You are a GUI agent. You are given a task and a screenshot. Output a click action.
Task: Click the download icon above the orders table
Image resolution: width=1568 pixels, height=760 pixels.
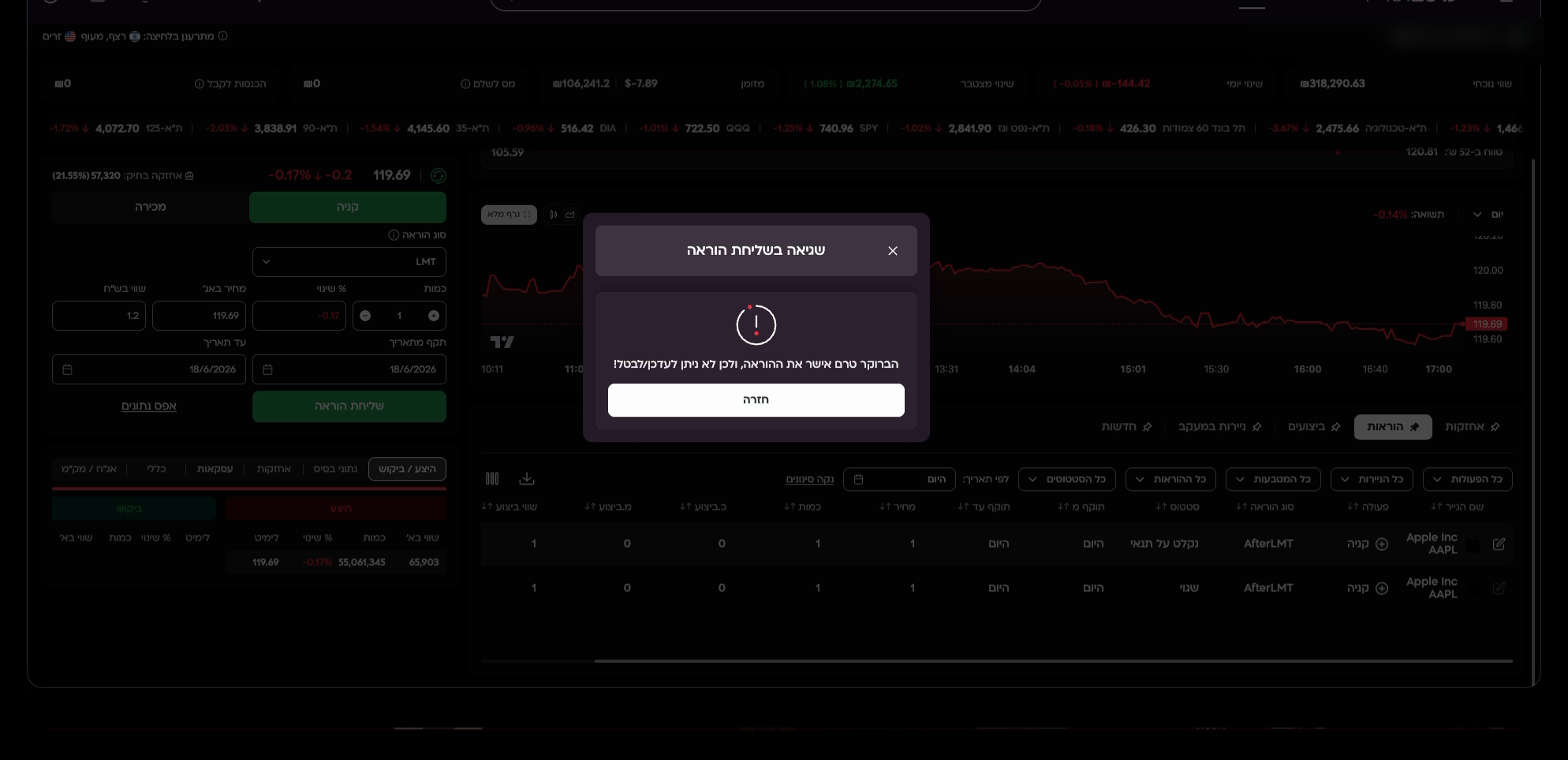pyautogui.click(x=527, y=479)
